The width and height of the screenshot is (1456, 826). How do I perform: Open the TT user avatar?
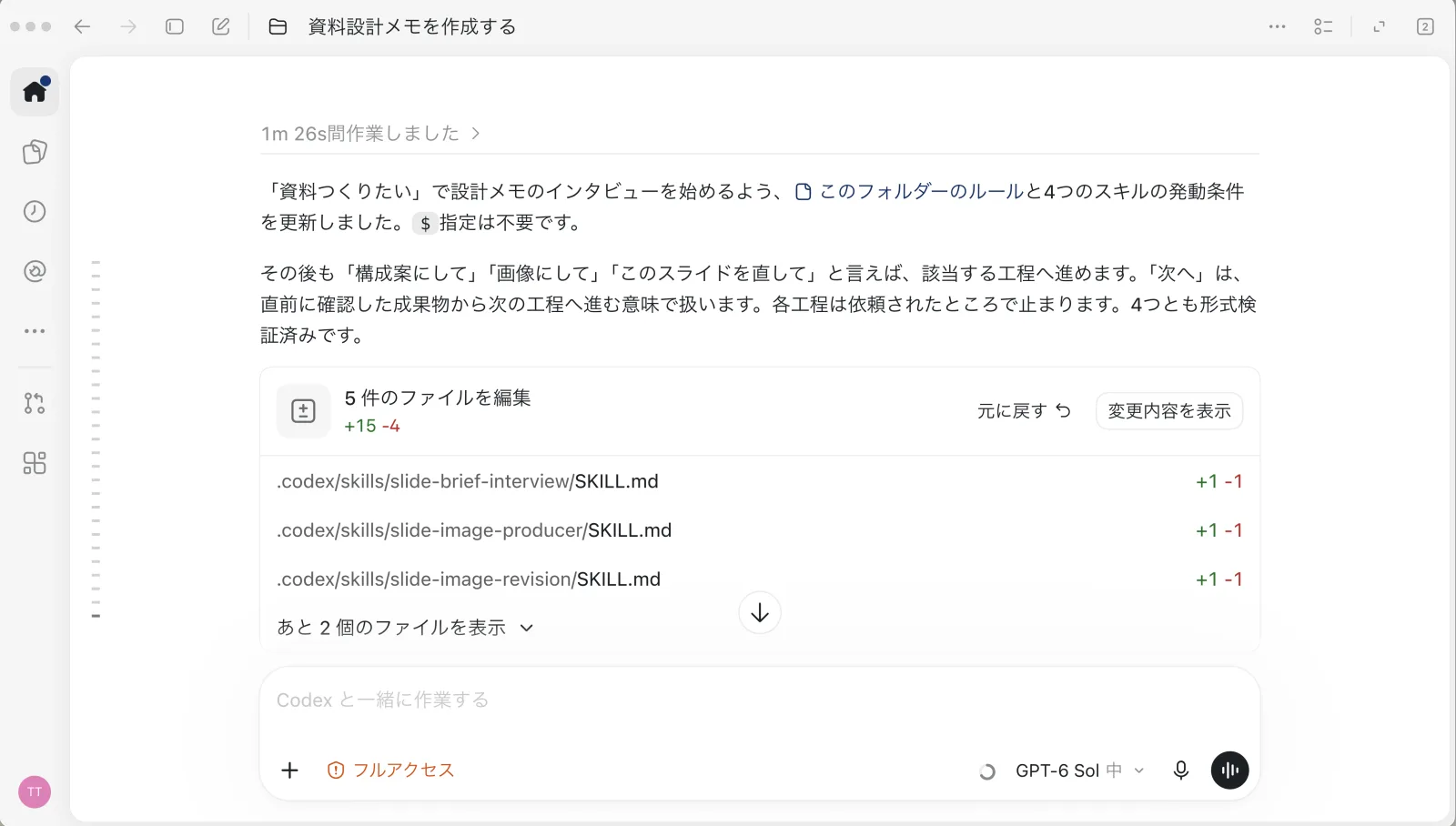pos(35,791)
